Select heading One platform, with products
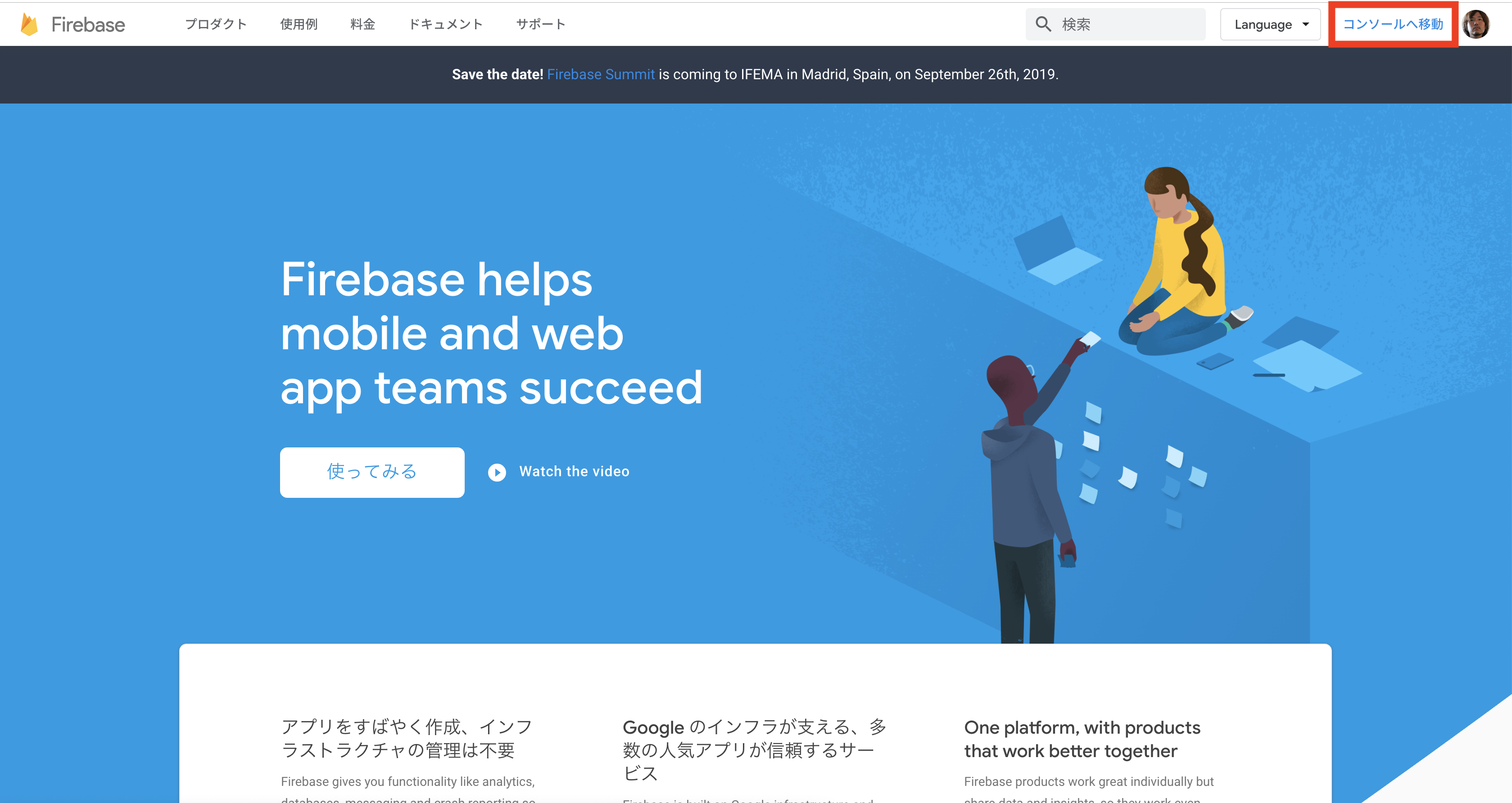Viewport: 1512px width, 803px height. (1082, 739)
